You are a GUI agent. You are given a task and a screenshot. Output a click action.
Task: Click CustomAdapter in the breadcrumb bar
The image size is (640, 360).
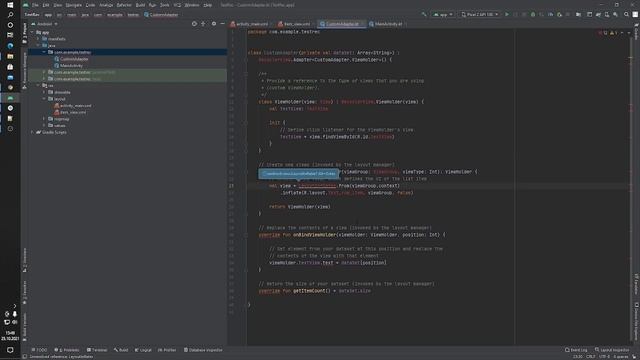(161, 15)
